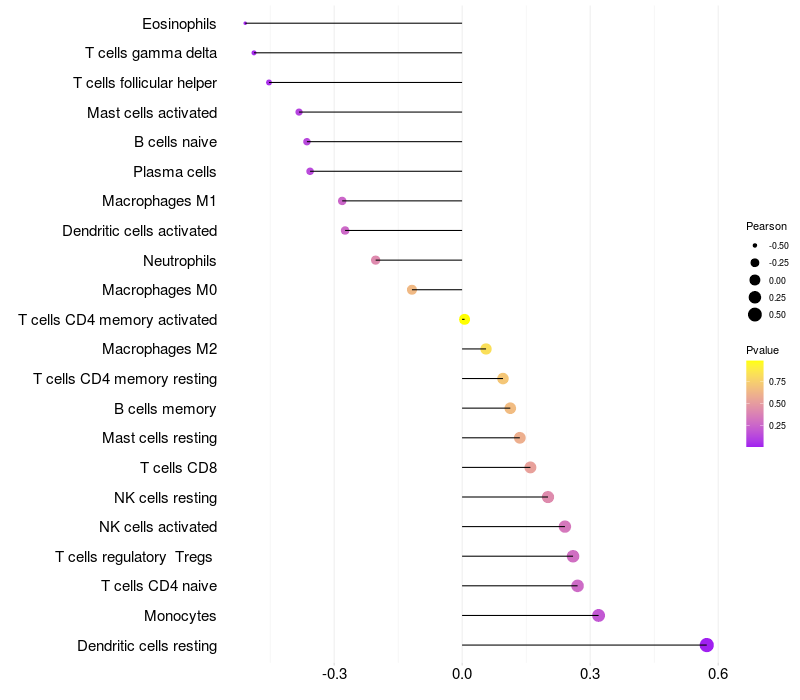Click the 0.50 Pearson legend circle

click(x=755, y=315)
